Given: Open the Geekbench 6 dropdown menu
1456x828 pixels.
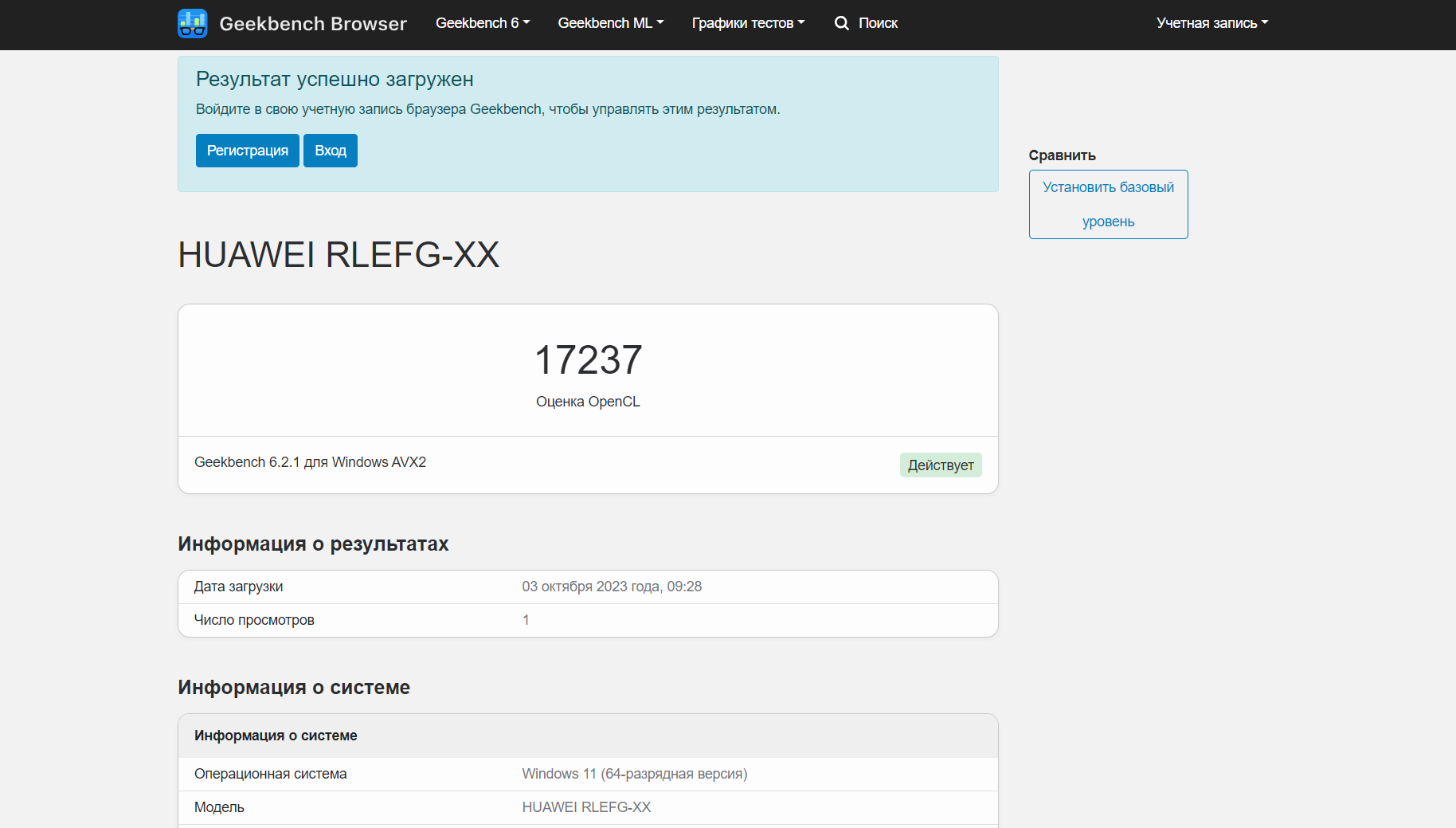Looking at the screenshot, I should [483, 23].
